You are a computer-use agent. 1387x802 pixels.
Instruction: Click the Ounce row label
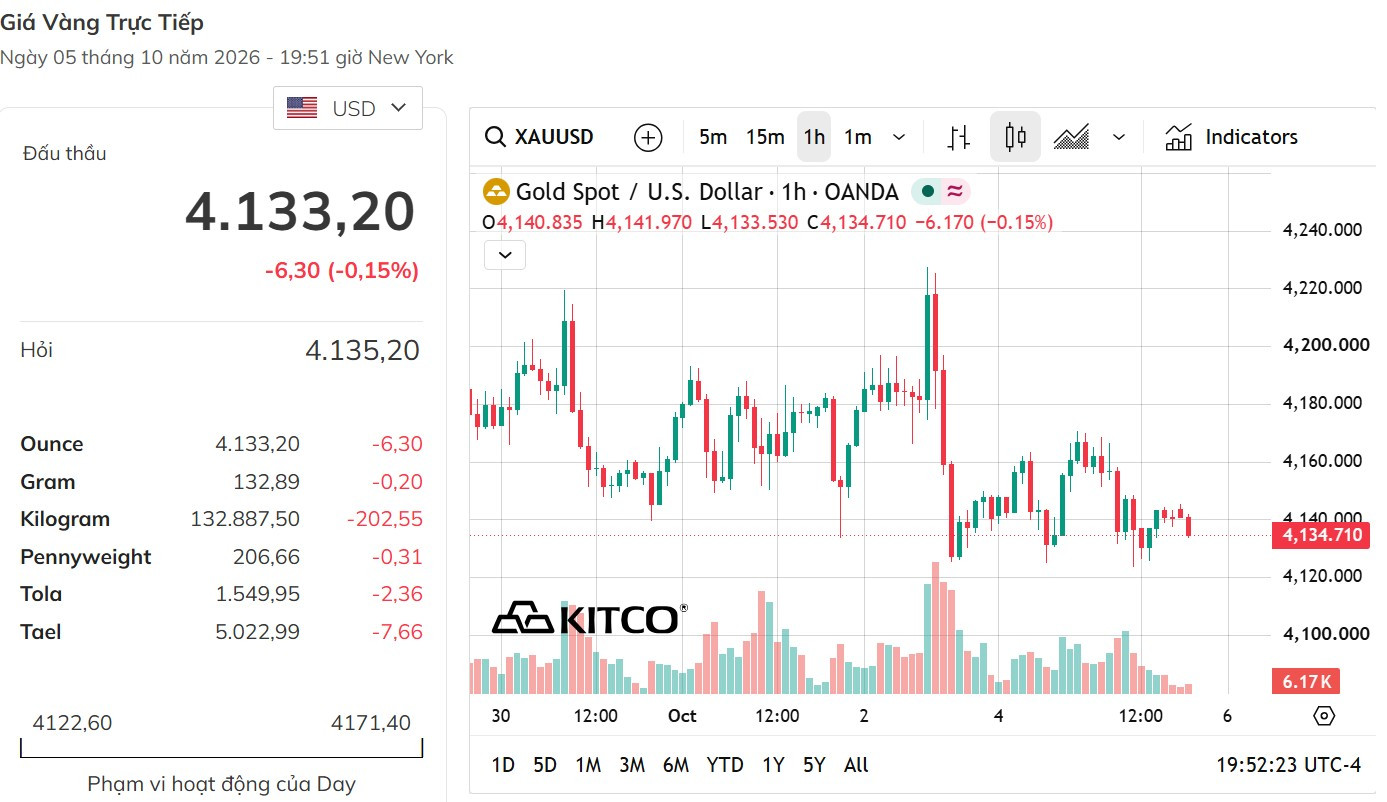[x=52, y=444]
